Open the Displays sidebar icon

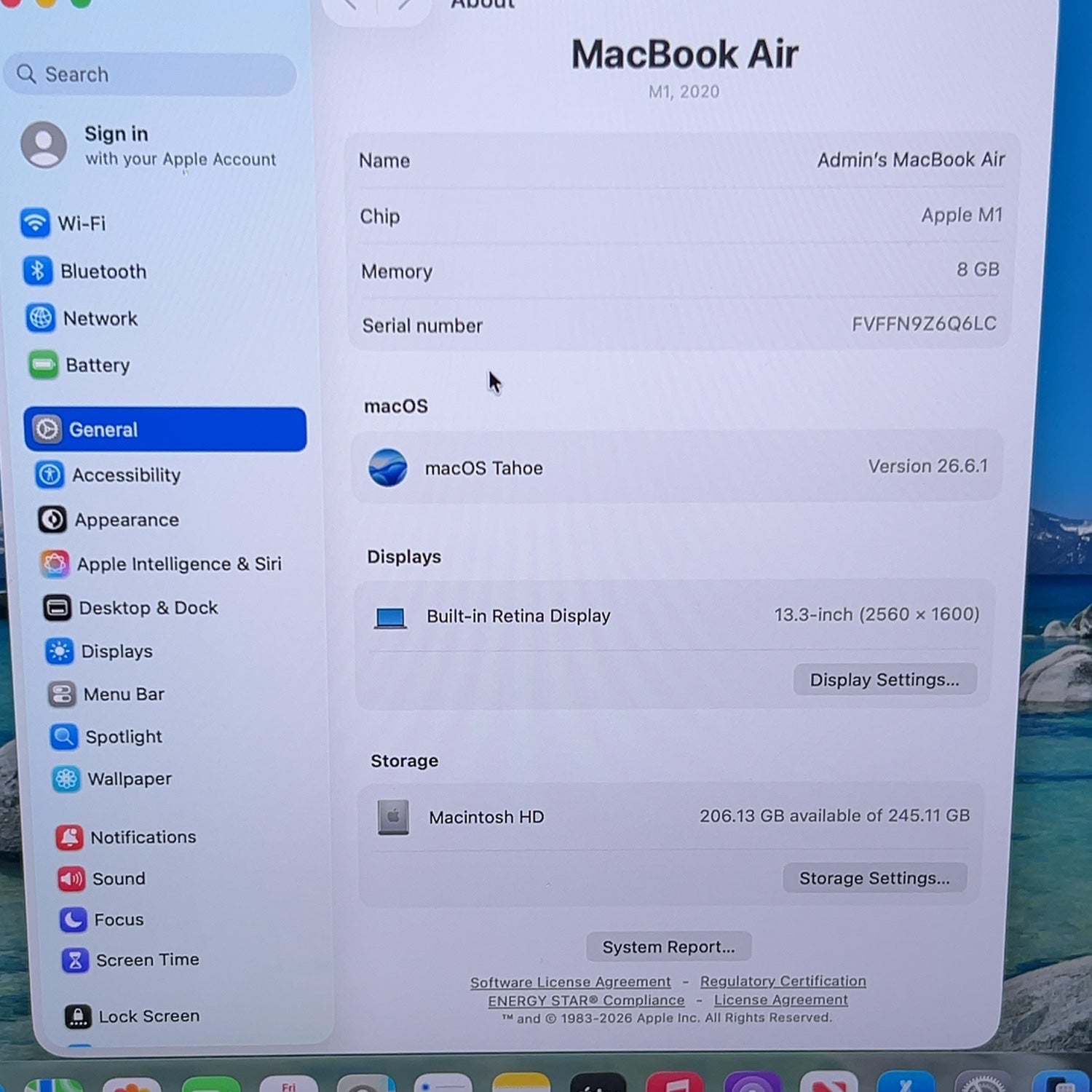[60, 652]
